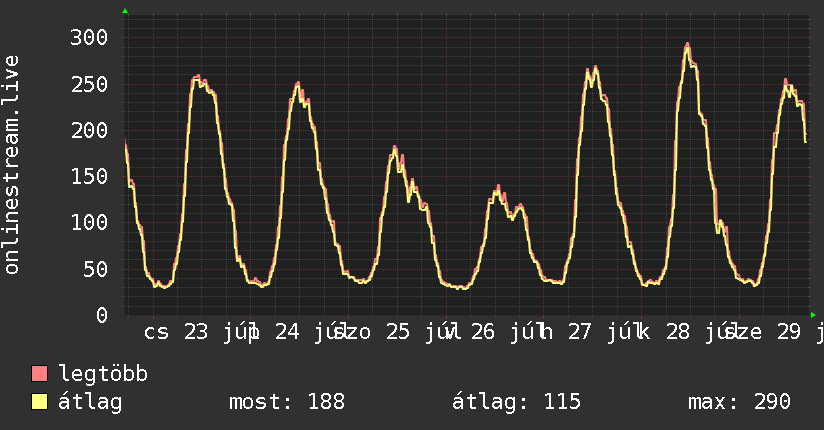Click the cs 23 júl date label
The image size is (824, 430).
(x=199, y=332)
